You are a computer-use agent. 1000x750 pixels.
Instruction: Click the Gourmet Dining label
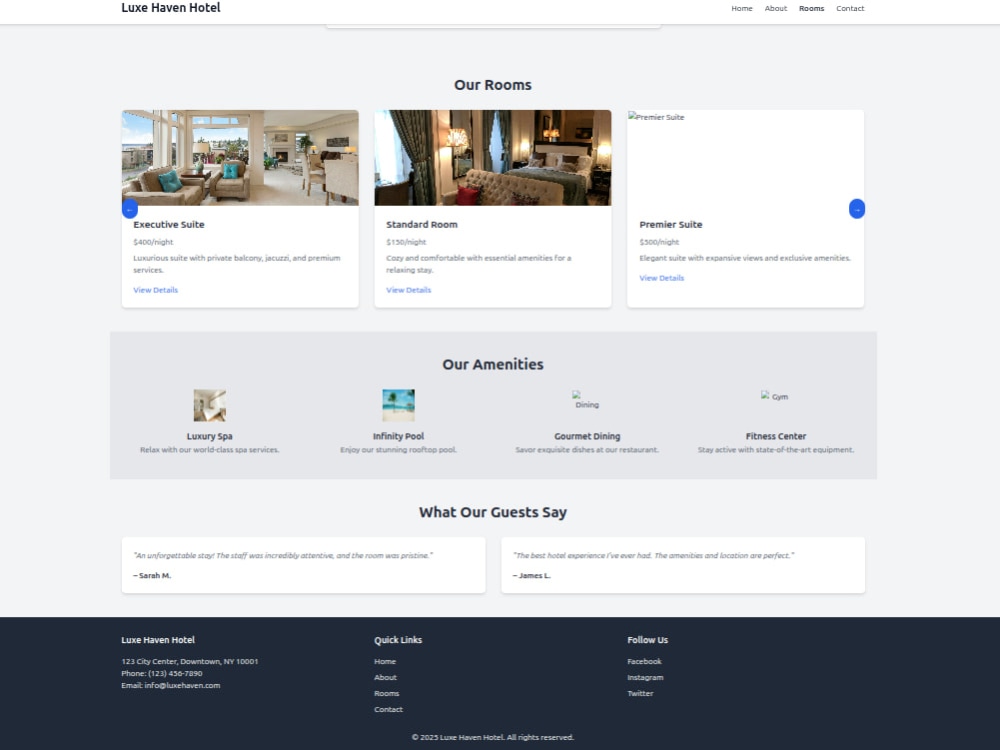587,436
